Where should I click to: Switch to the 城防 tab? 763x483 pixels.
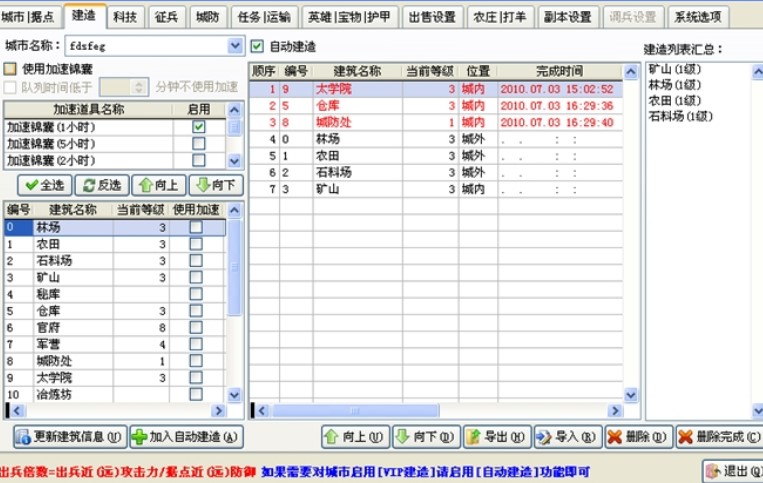point(208,17)
